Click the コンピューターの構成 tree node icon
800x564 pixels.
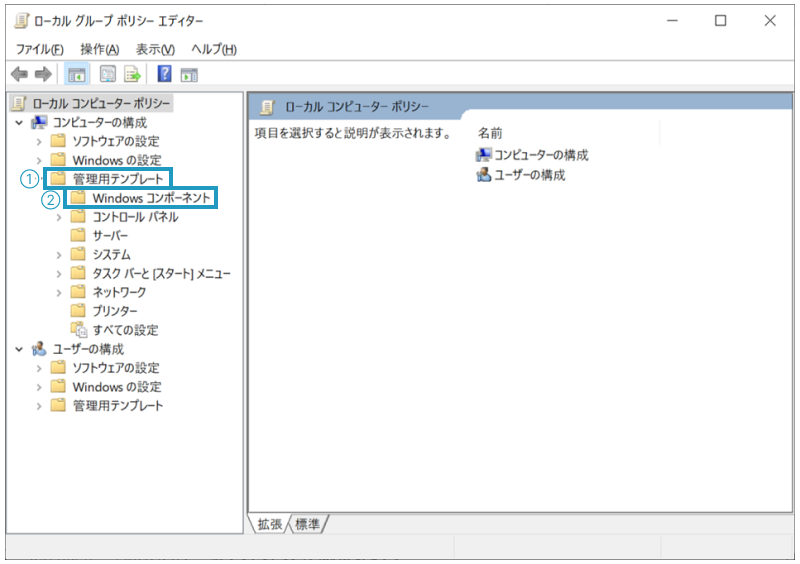(39, 122)
